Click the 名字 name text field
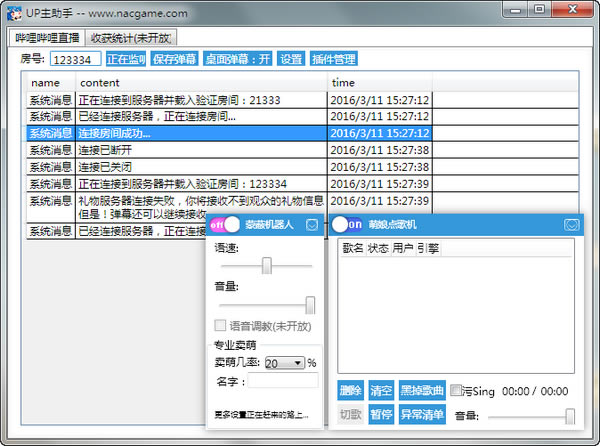Image resolution: width=600 pixels, height=446 pixels. pos(283,381)
